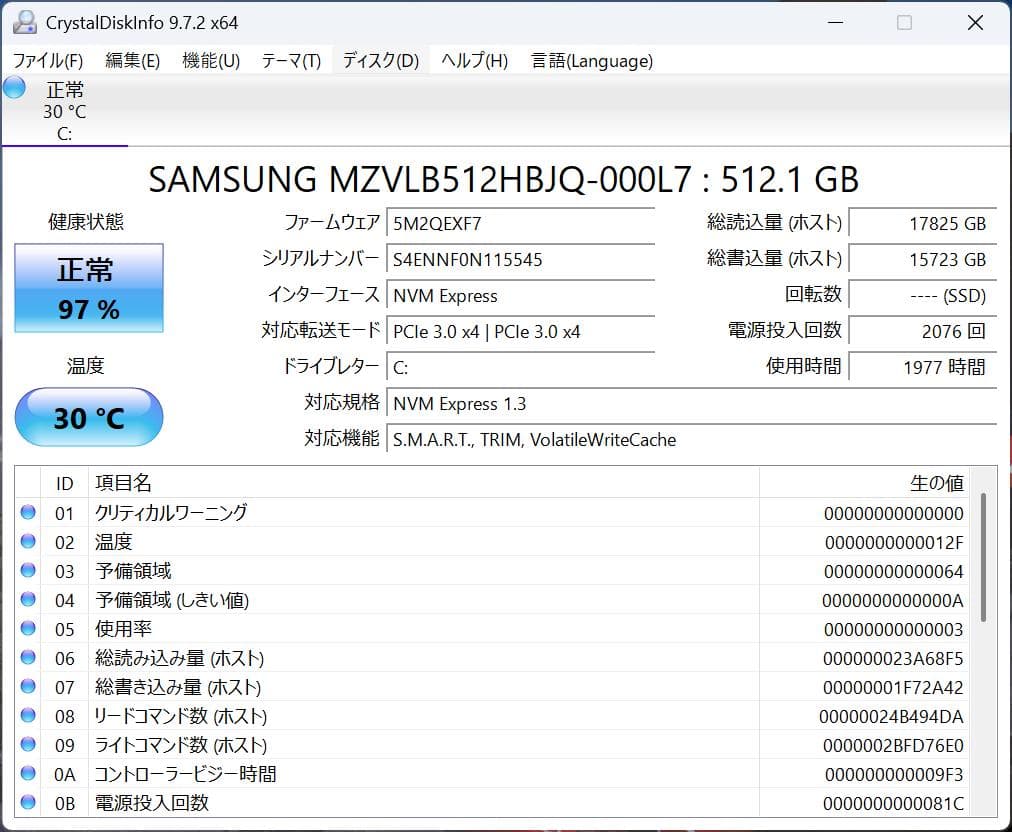Screen dimensions: 1012x832
Task: Click the status icon next to 予備領域
Action: [x=29, y=571]
